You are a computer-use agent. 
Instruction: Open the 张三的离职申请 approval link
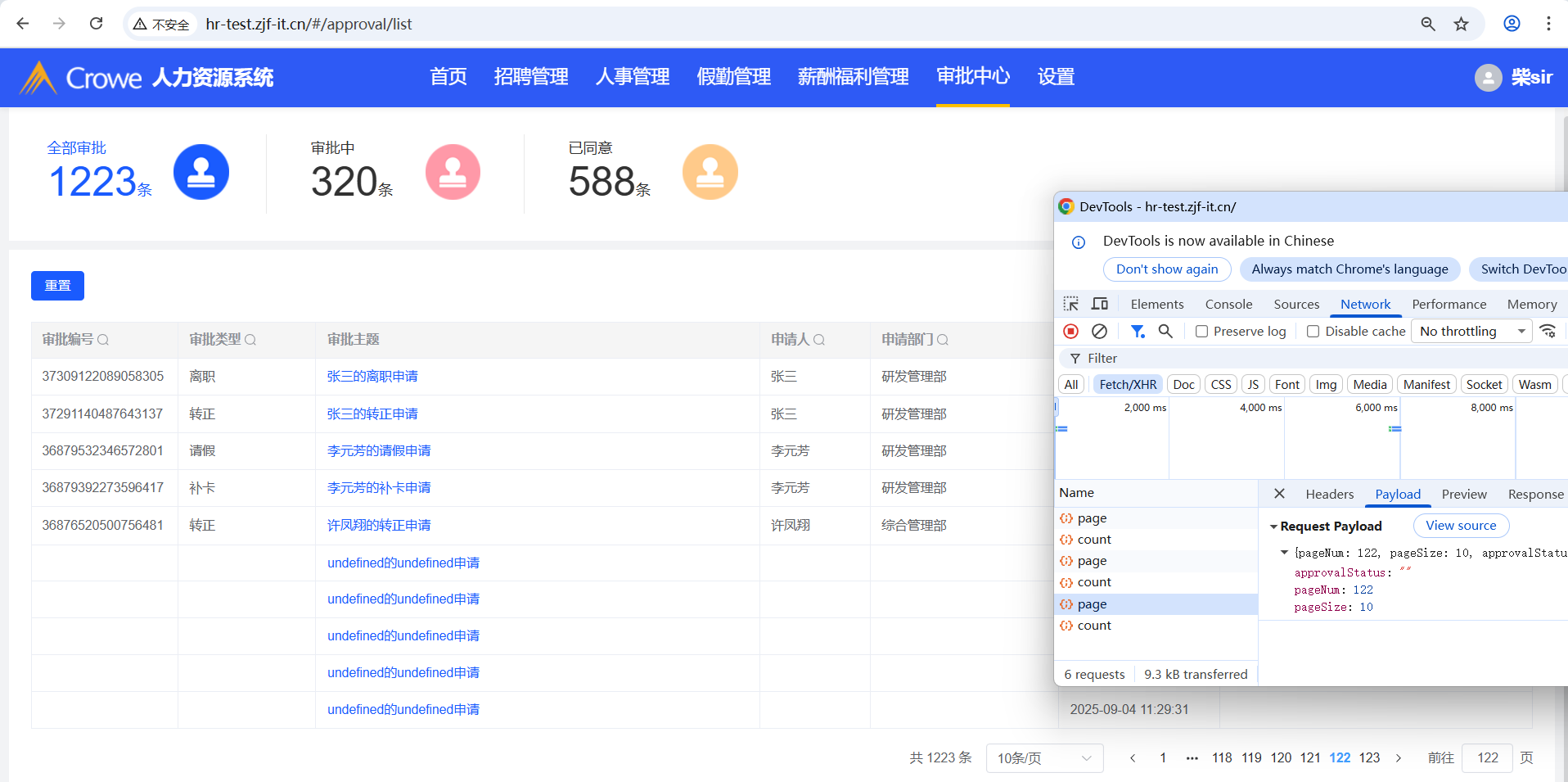click(x=372, y=377)
